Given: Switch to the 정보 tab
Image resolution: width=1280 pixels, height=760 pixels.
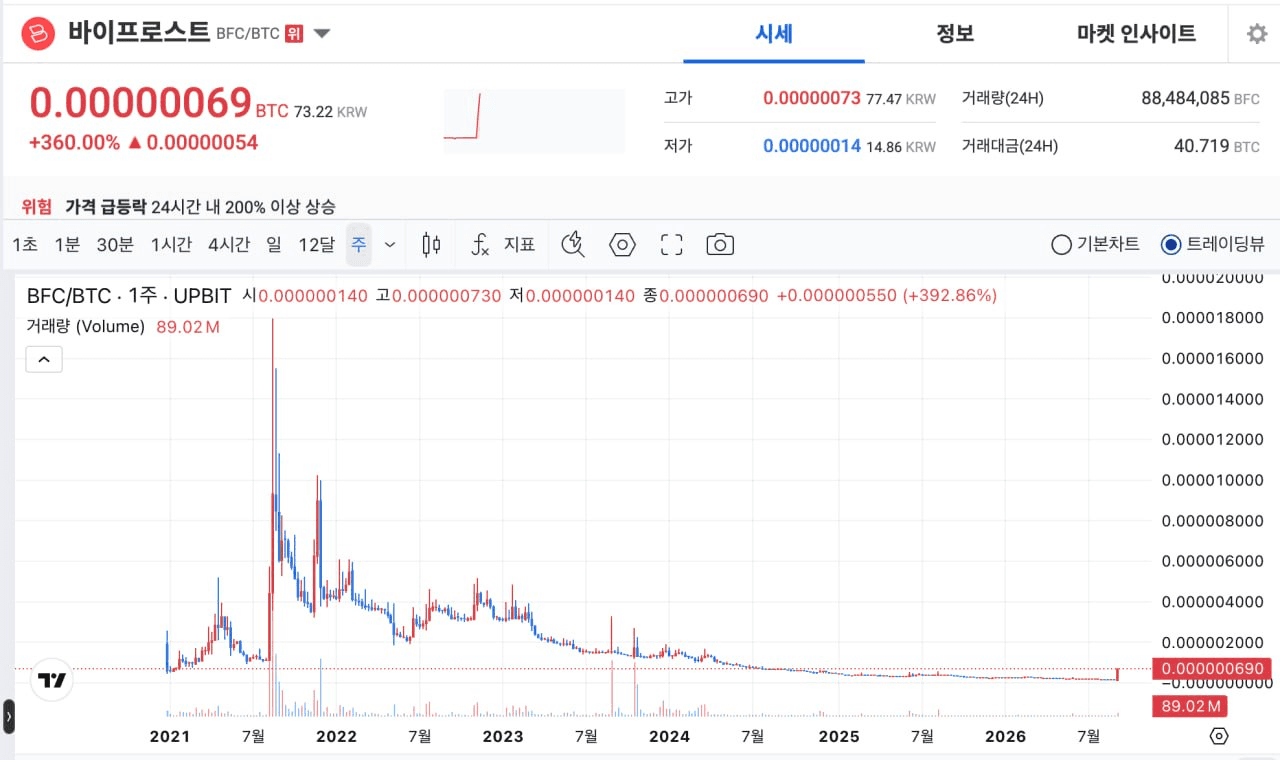Looking at the screenshot, I should [x=955, y=33].
